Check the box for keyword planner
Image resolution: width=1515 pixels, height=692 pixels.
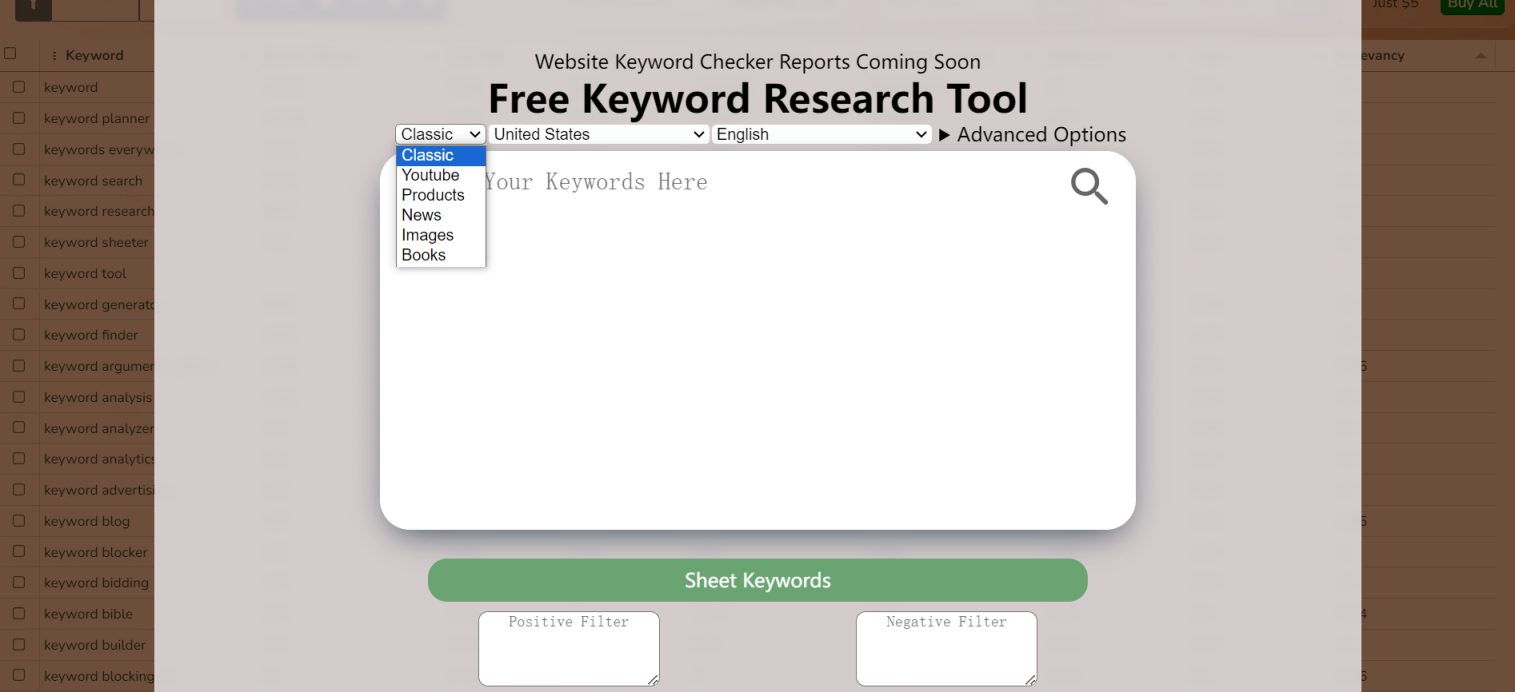[x=18, y=118]
